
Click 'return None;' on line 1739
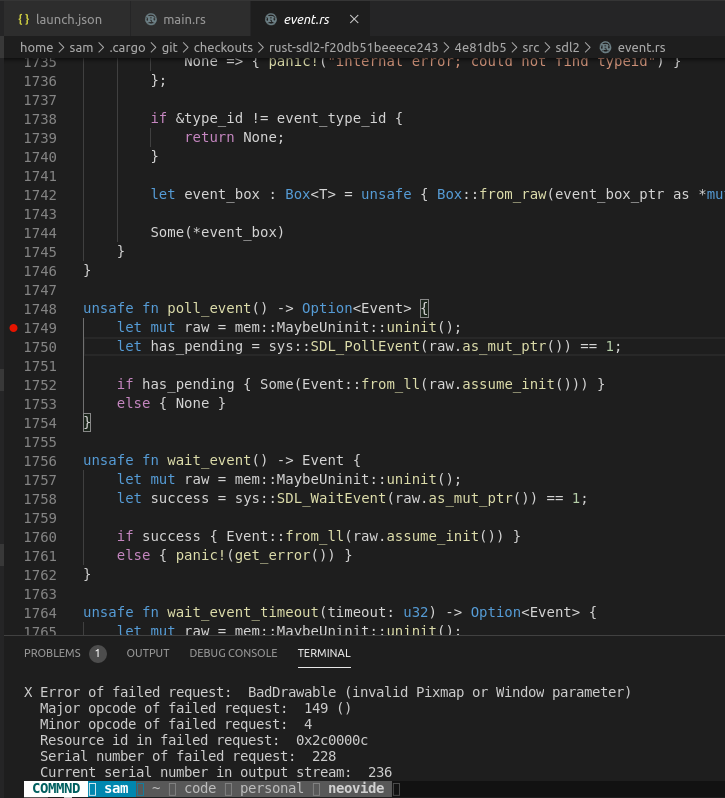click(235, 137)
